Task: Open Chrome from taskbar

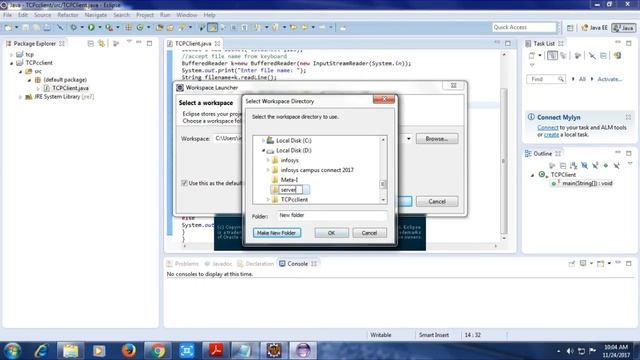Action: [158, 351]
